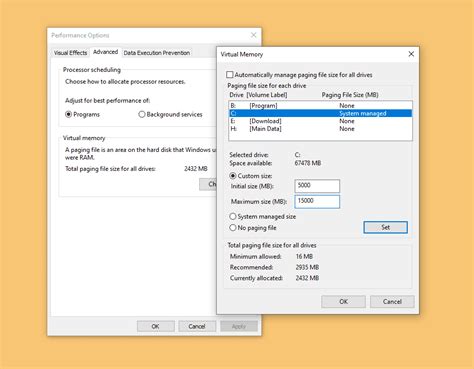Viewport: 474px width, 369px height.
Task: Select the Custom size radio button
Action: coord(233,176)
